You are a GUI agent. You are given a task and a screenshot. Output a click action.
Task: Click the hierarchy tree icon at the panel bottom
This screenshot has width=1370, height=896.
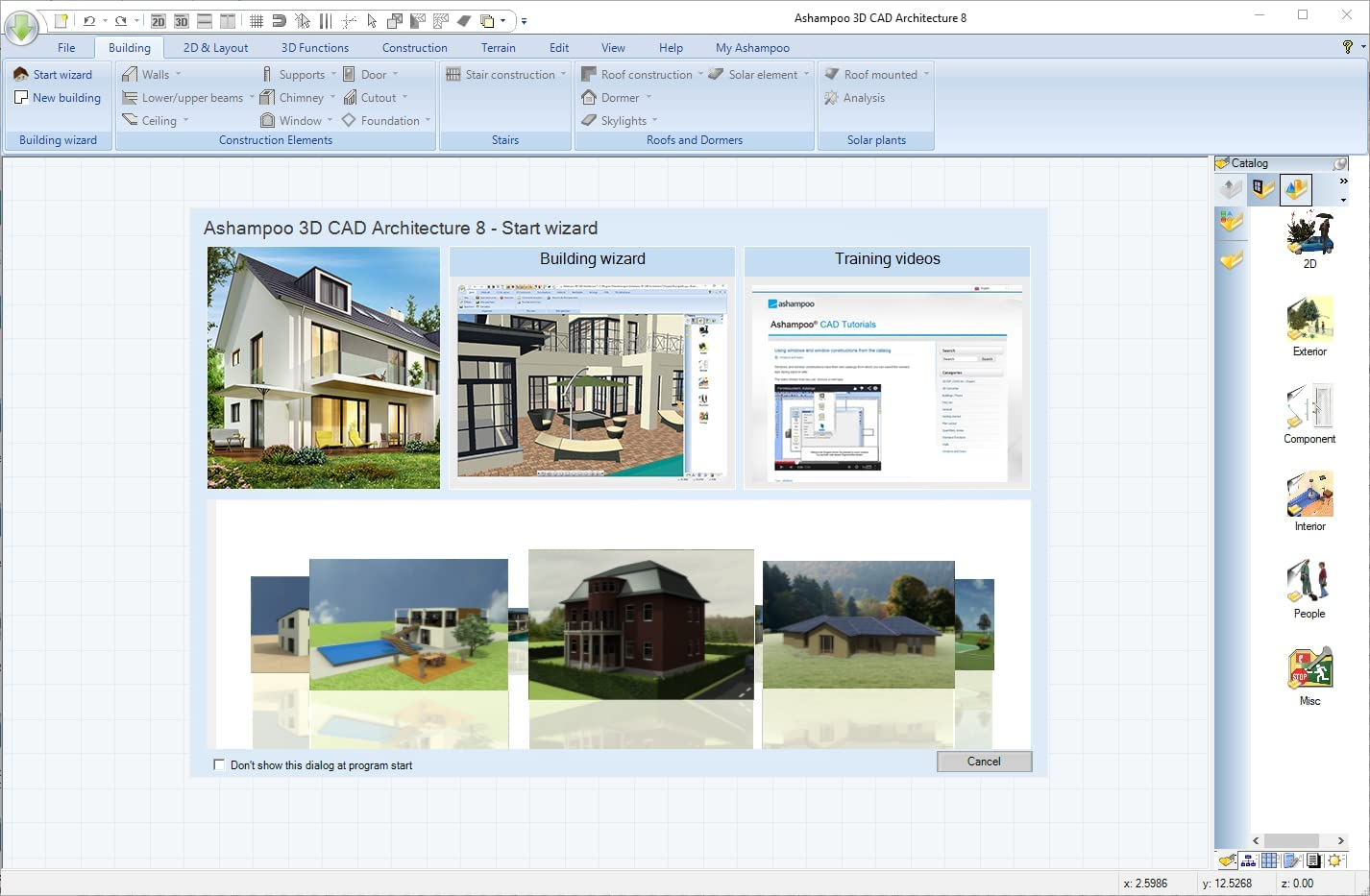(x=1249, y=860)
